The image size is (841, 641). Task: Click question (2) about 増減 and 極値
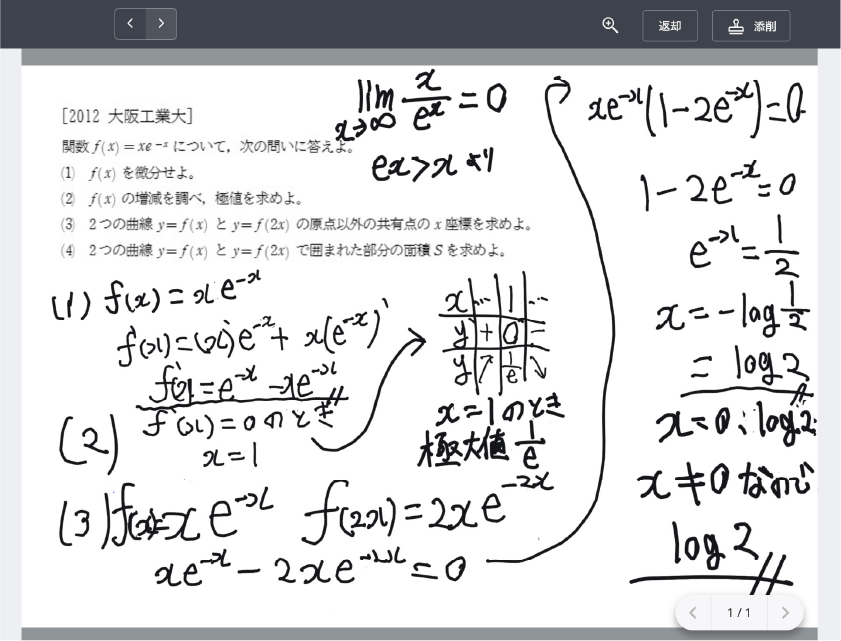click(182, 199)
